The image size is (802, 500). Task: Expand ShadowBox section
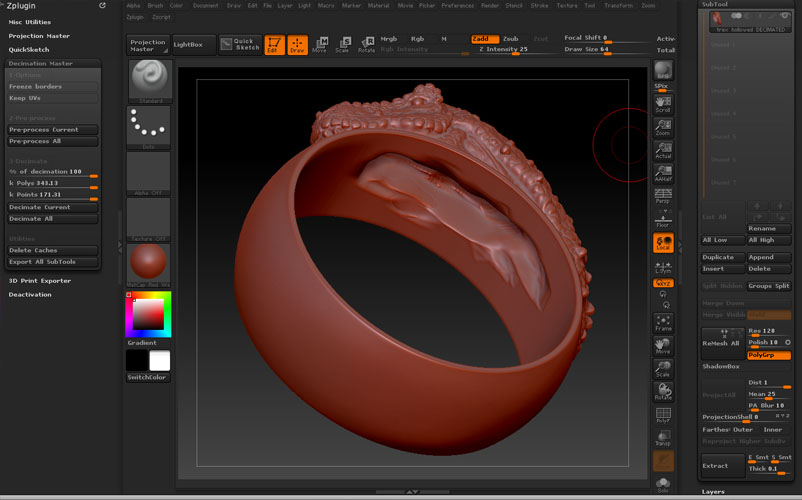[721, 367]
